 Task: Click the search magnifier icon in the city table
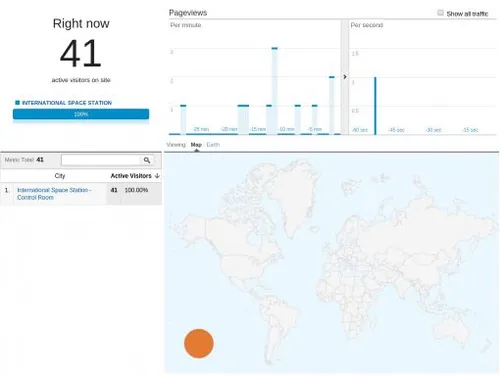[x=147, y=160]
